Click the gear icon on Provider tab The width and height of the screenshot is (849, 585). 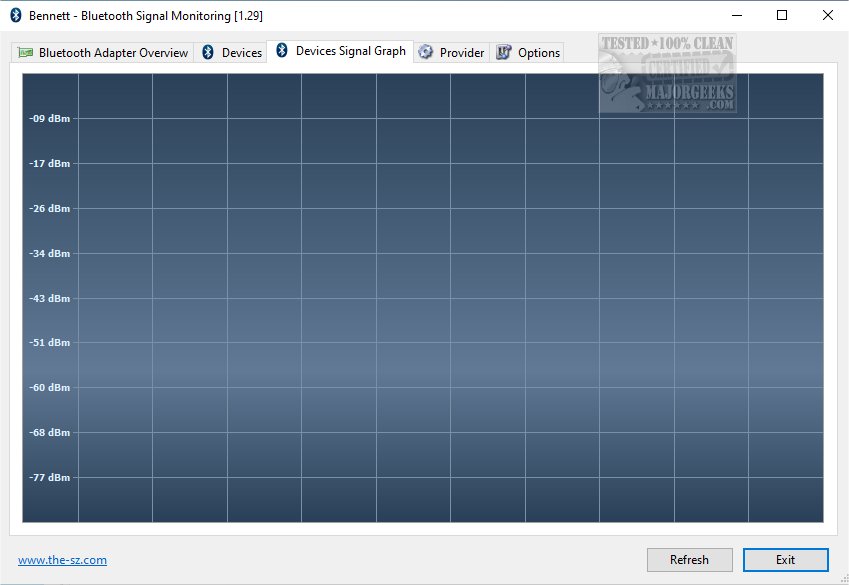click(426, 52)
